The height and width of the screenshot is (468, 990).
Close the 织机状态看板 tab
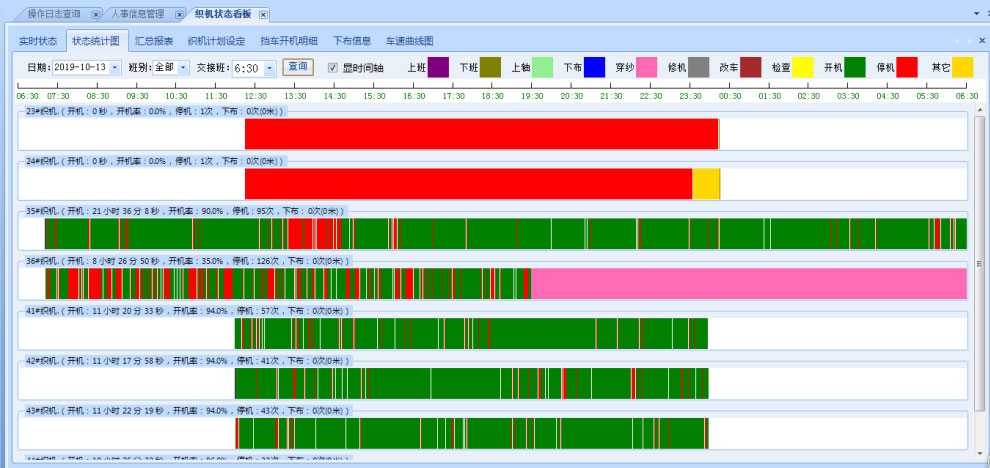(263, 14)
